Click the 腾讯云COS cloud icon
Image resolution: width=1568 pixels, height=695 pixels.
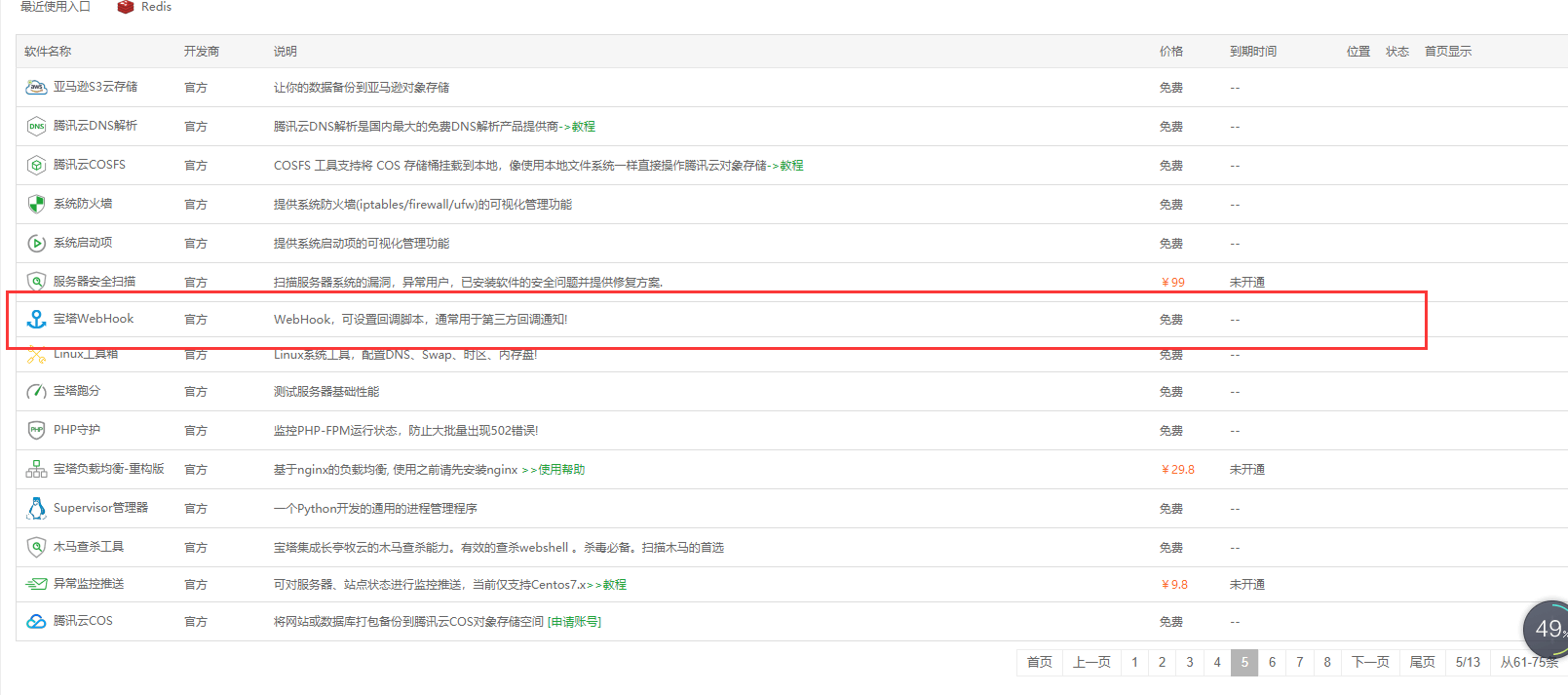(x=36, y=621)
